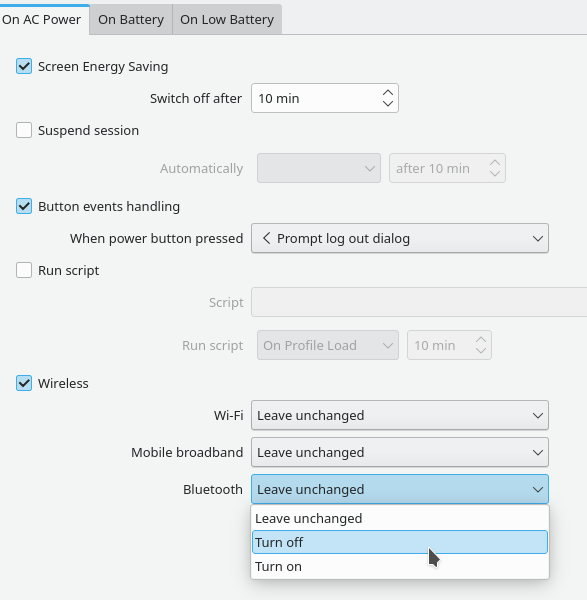
Task: Disable Button events handling checkbox
Action: tap(24, 206)
